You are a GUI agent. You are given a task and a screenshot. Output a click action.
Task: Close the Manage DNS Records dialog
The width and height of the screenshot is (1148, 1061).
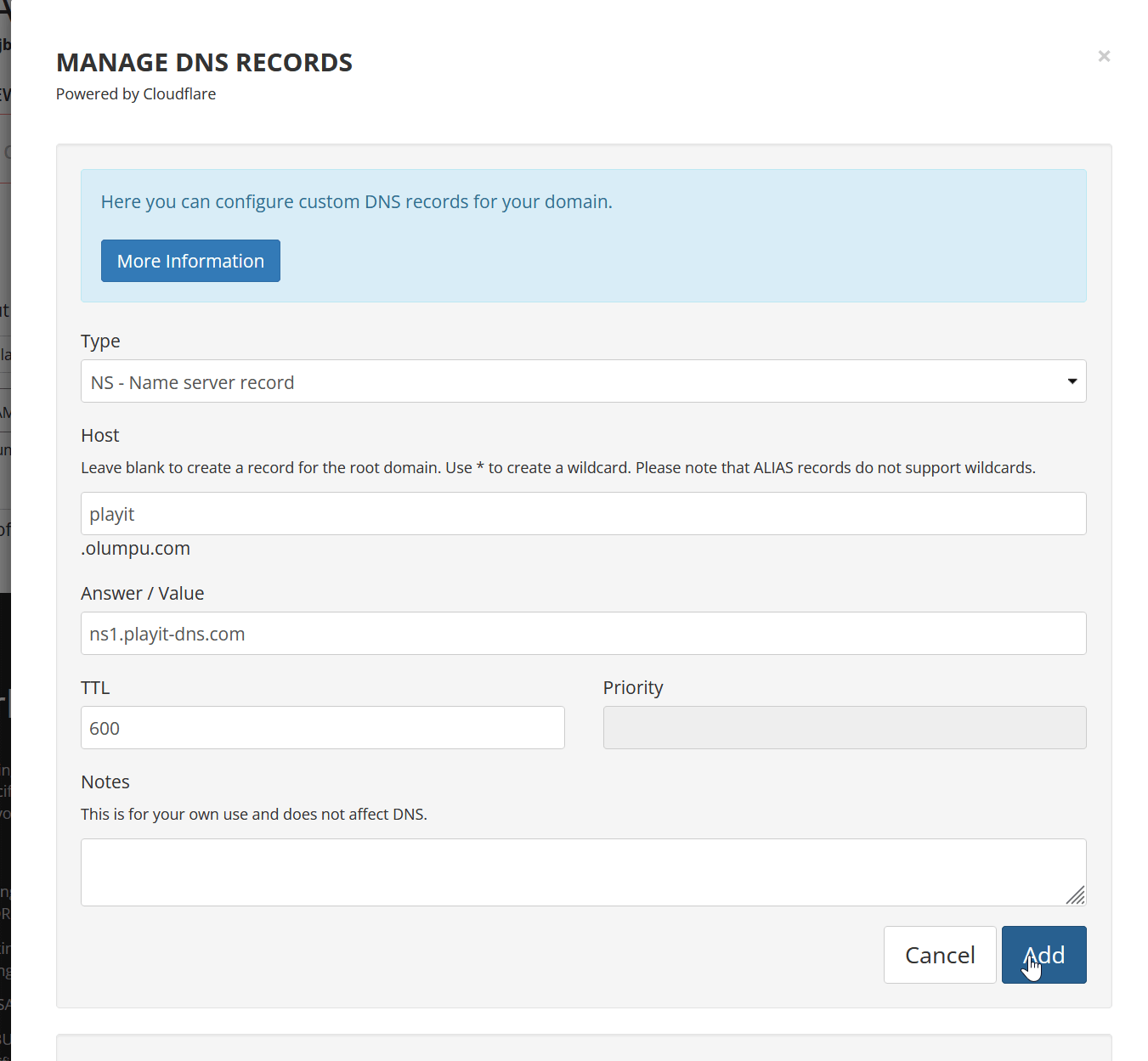[x=1103, y=56]
